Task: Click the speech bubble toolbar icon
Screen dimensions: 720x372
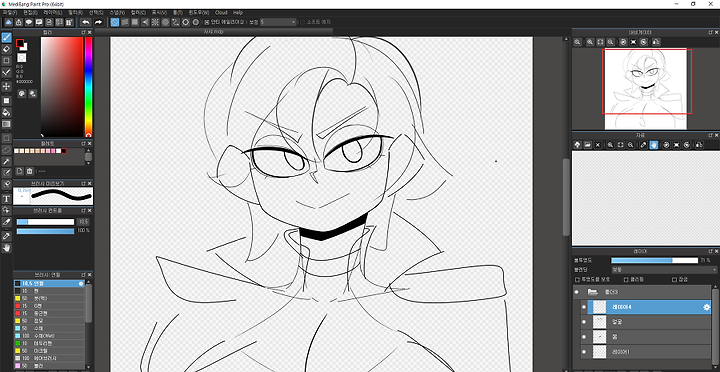Action: click(29, 22)
